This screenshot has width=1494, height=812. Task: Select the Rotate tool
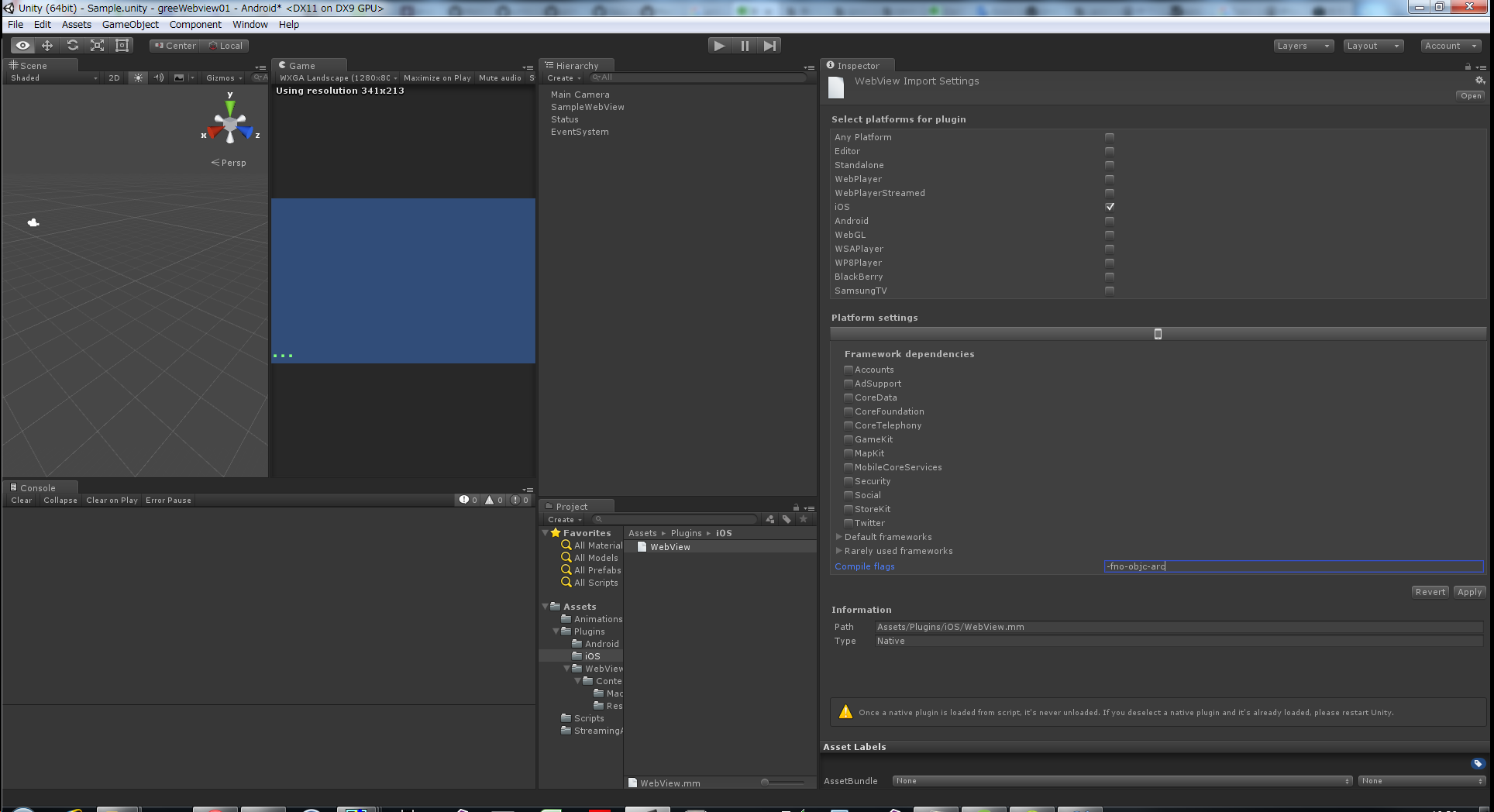click(72, 45)
